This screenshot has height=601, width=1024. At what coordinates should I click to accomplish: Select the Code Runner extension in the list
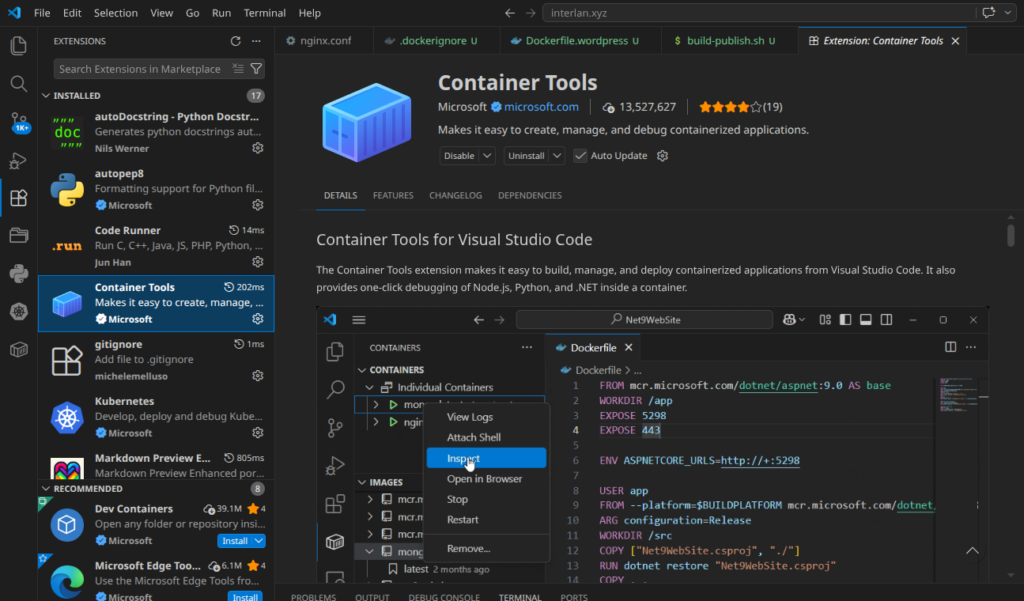point(156,246)
